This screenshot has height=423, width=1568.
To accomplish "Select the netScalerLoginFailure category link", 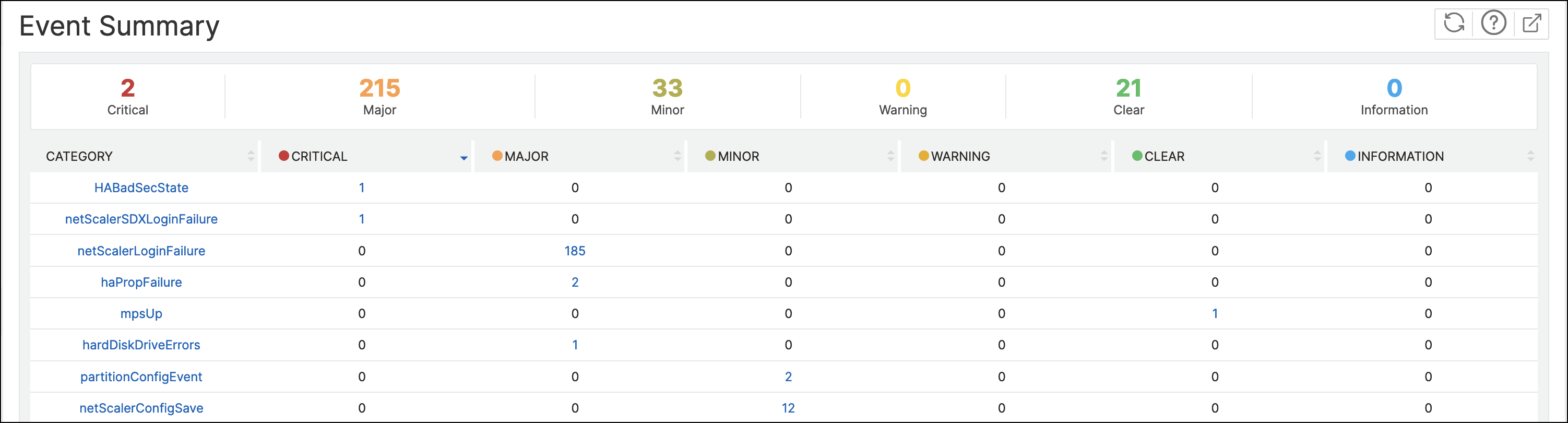I will (x=141, y=251).
